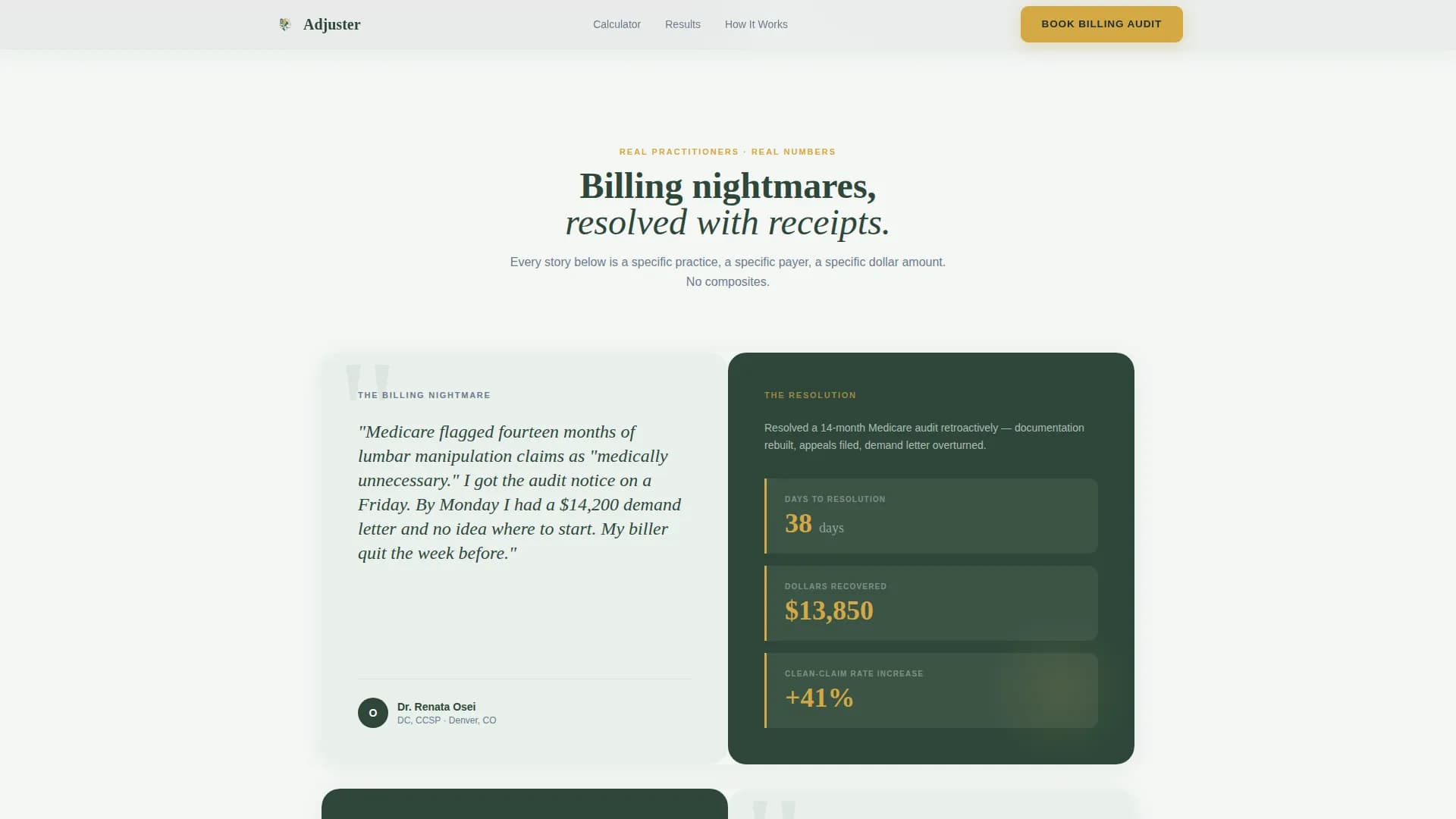
Task: Expand the partially visible dark card below
Action: 523,804
